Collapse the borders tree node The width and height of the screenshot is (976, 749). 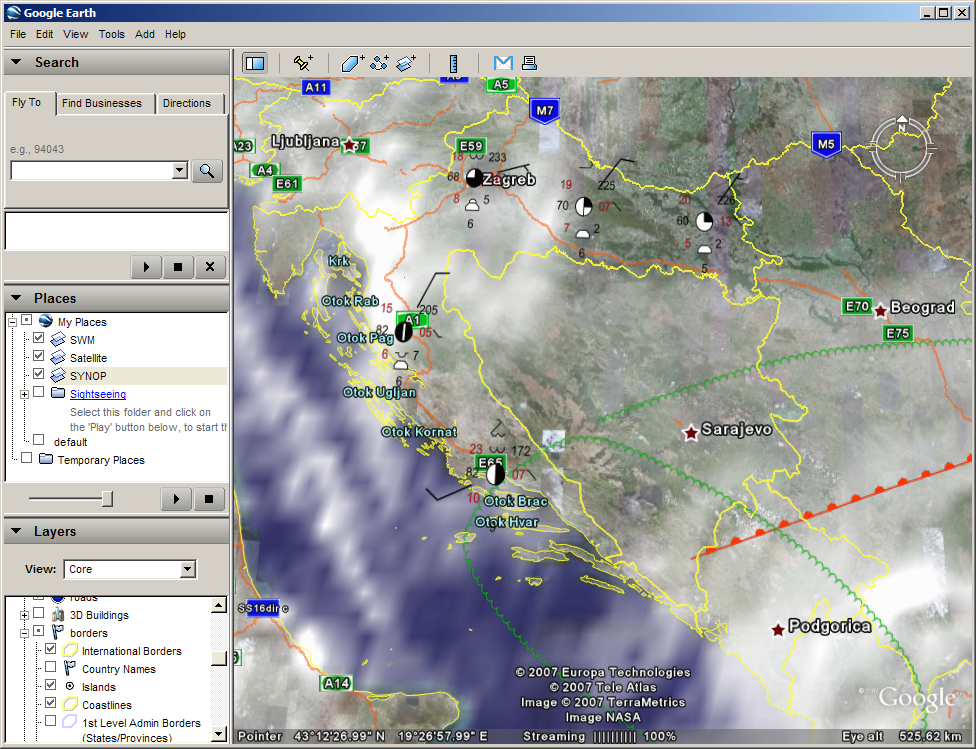(24, 633)
